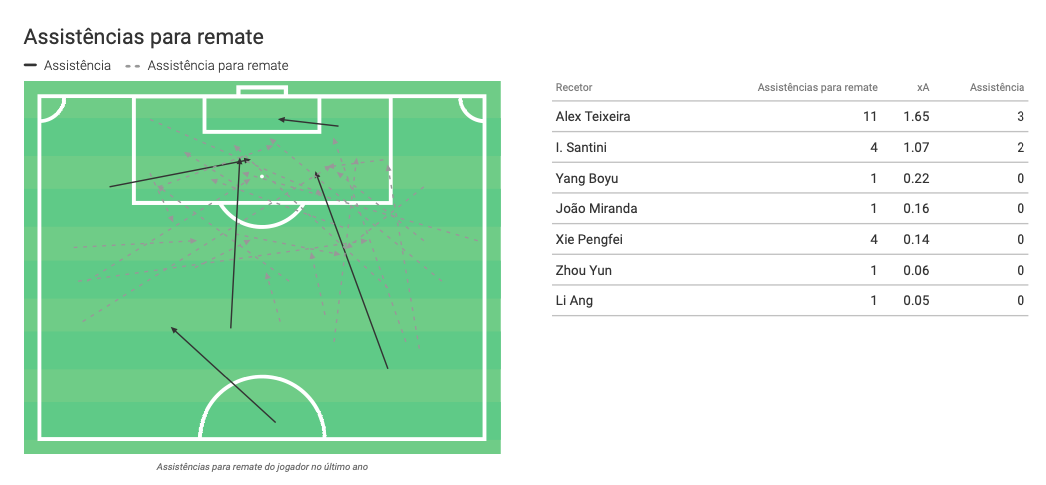Sort by the xA column header
1046x485 pixels.
[x=923, y=87]
